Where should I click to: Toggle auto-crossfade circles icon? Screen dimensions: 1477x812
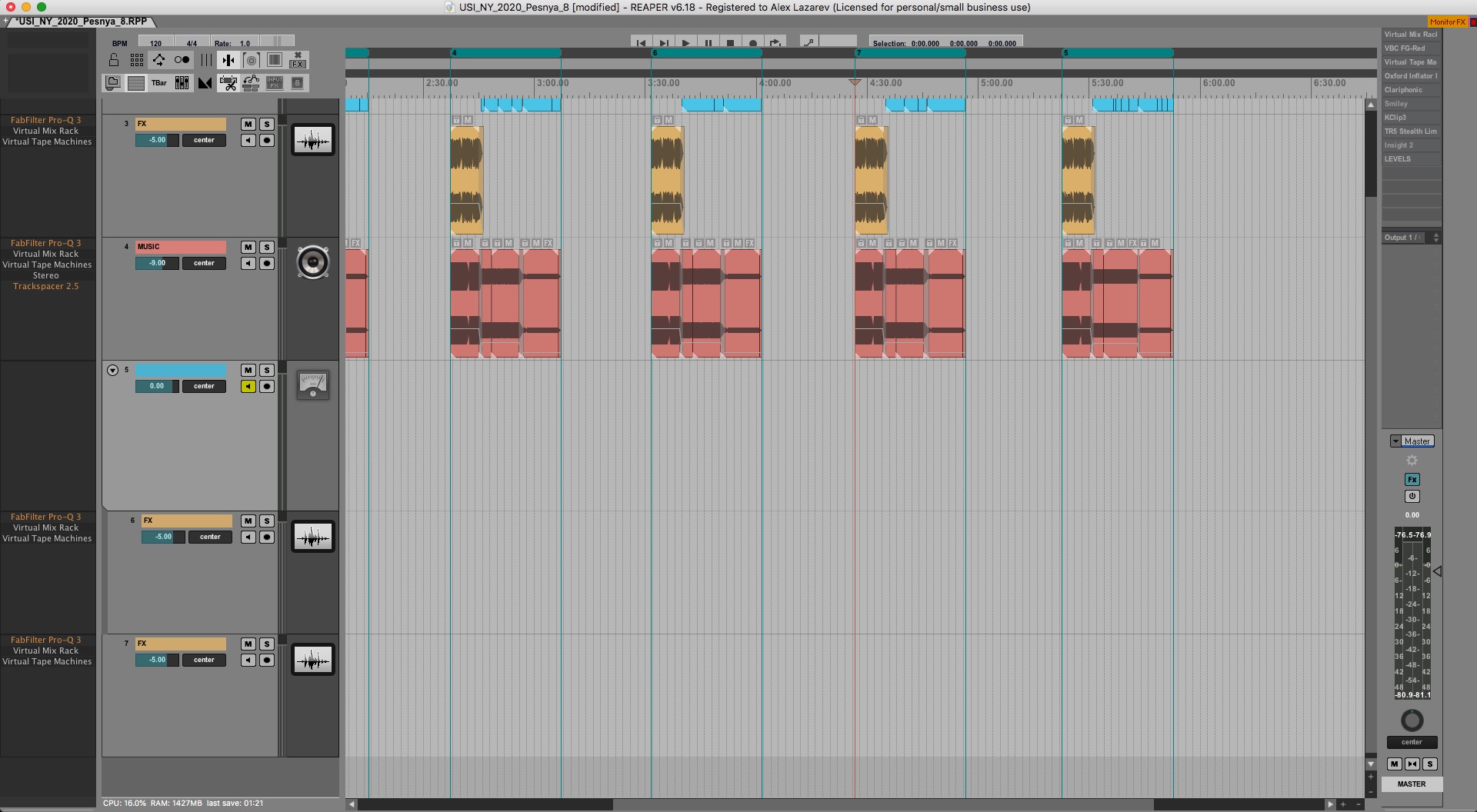click(x=182, y=60)
